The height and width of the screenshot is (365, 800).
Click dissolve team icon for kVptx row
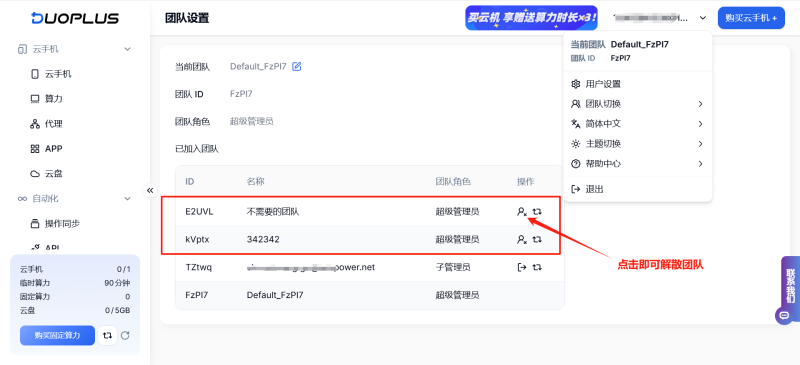521,239
